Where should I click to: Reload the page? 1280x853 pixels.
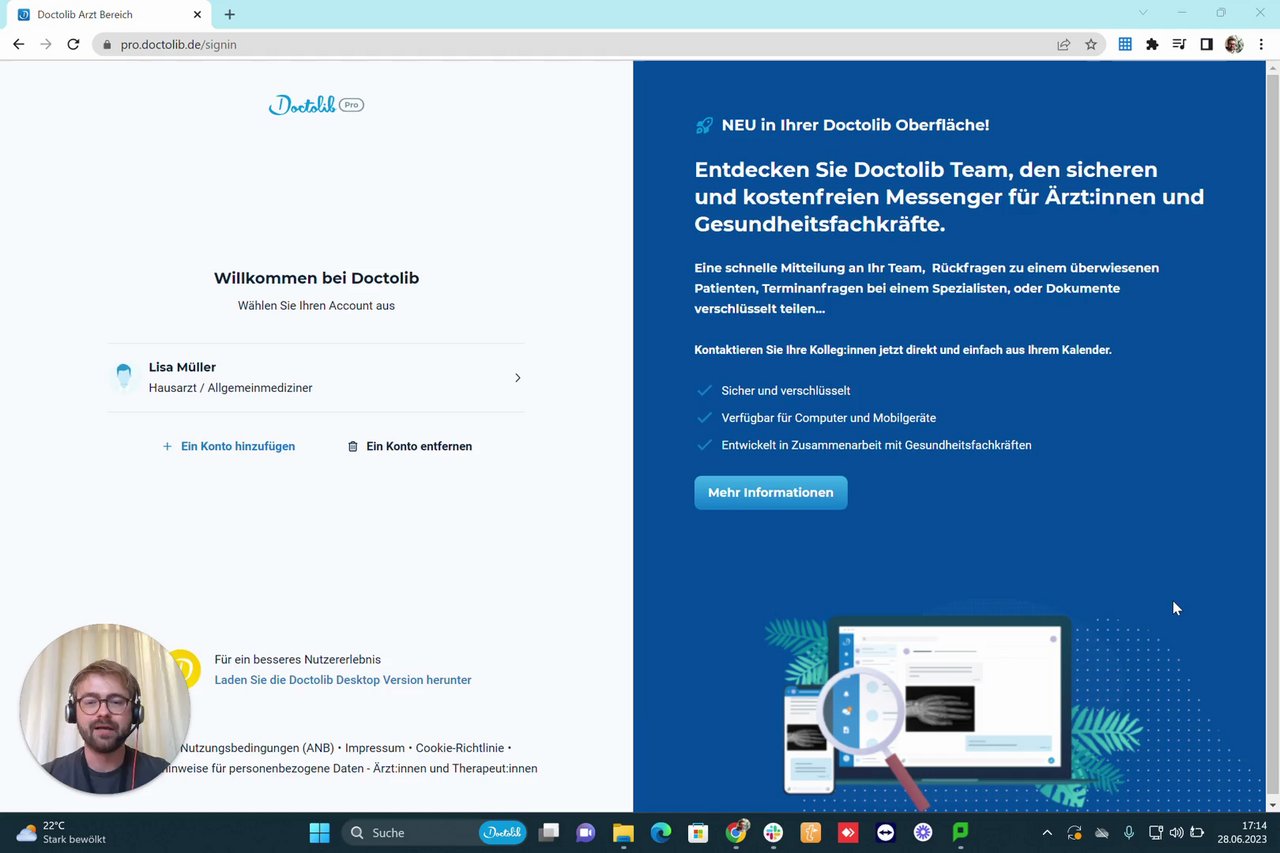point(73,44)
